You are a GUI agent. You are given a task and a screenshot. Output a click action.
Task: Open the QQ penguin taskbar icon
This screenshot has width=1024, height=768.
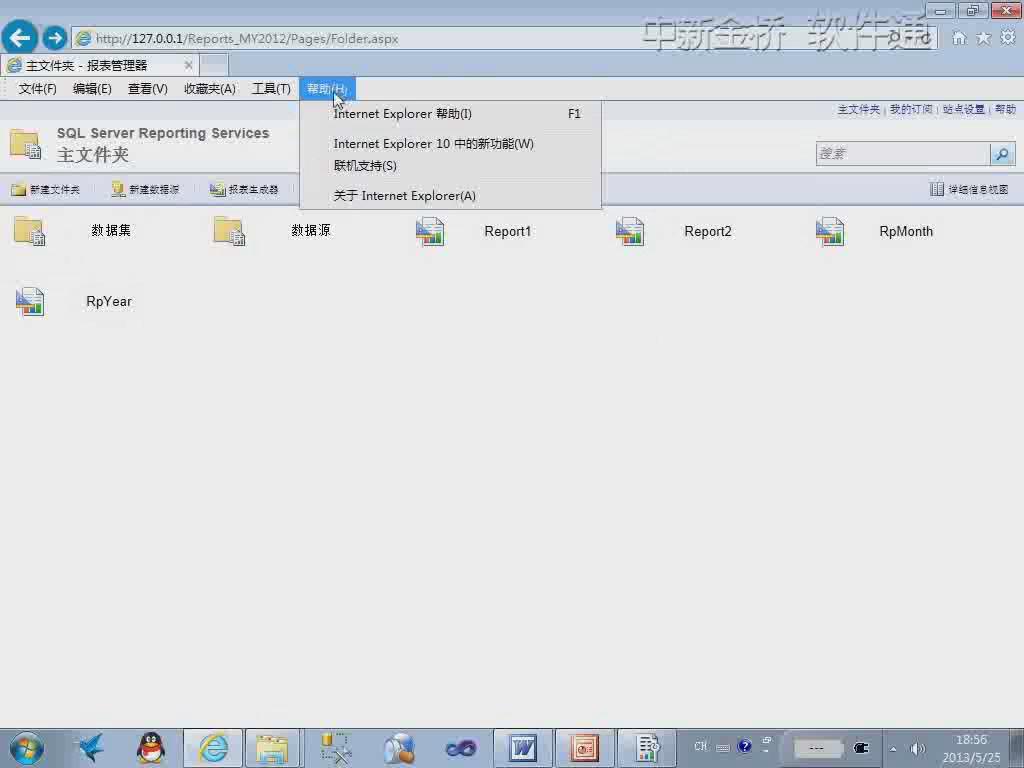(151, 748)
